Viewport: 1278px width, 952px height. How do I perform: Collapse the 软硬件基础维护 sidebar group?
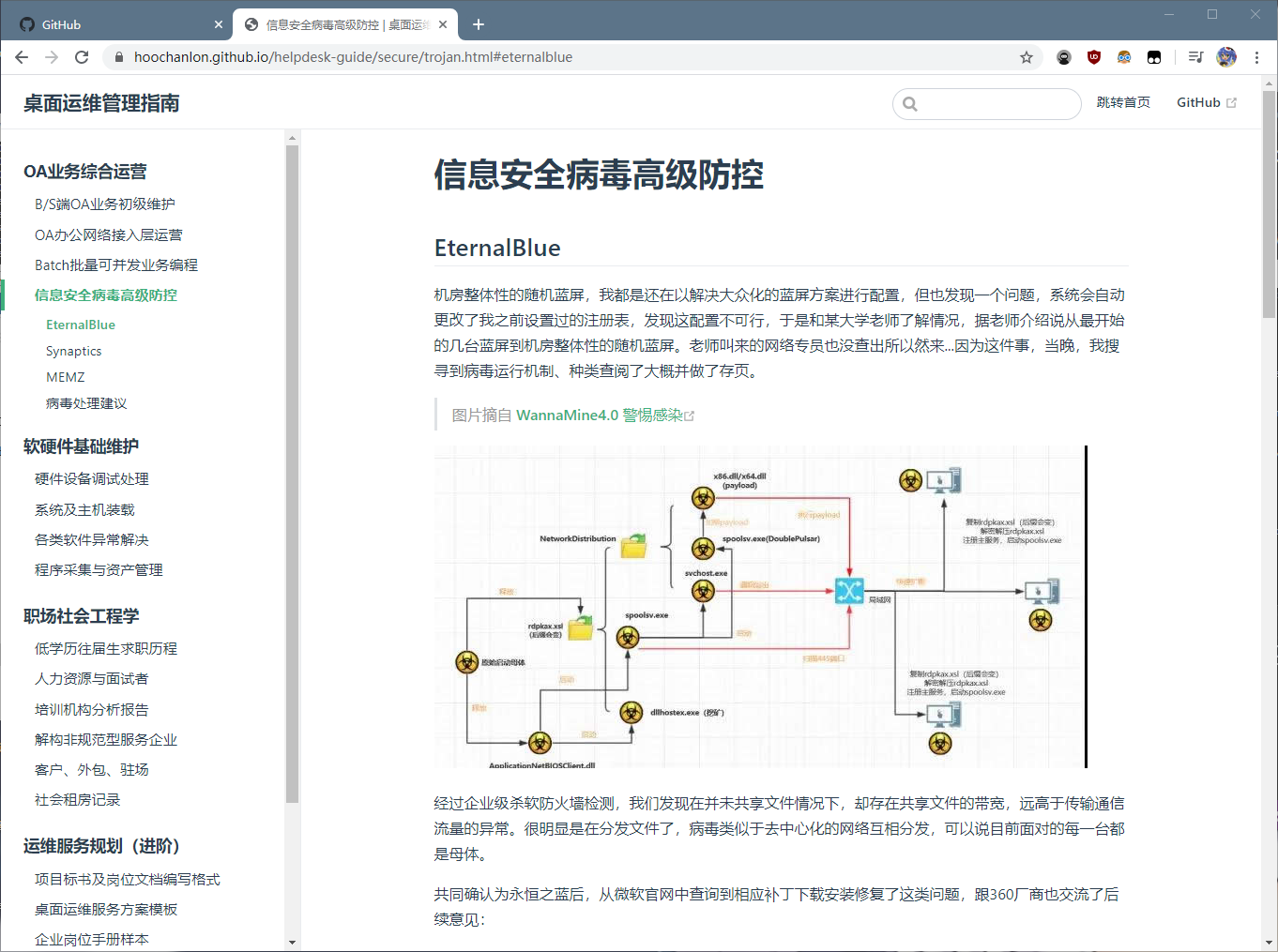point(81,446)
